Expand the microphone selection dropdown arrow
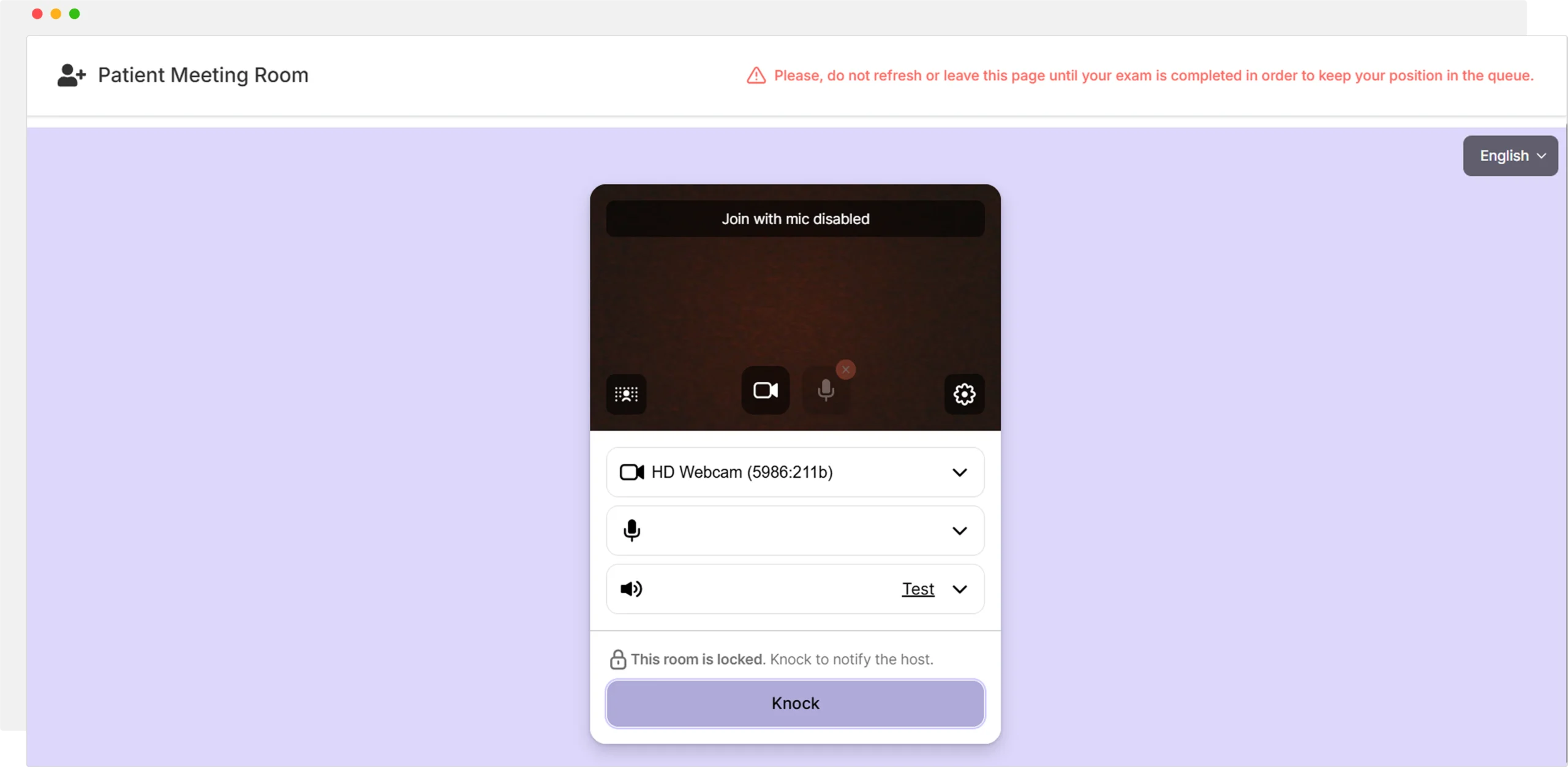 959,531
